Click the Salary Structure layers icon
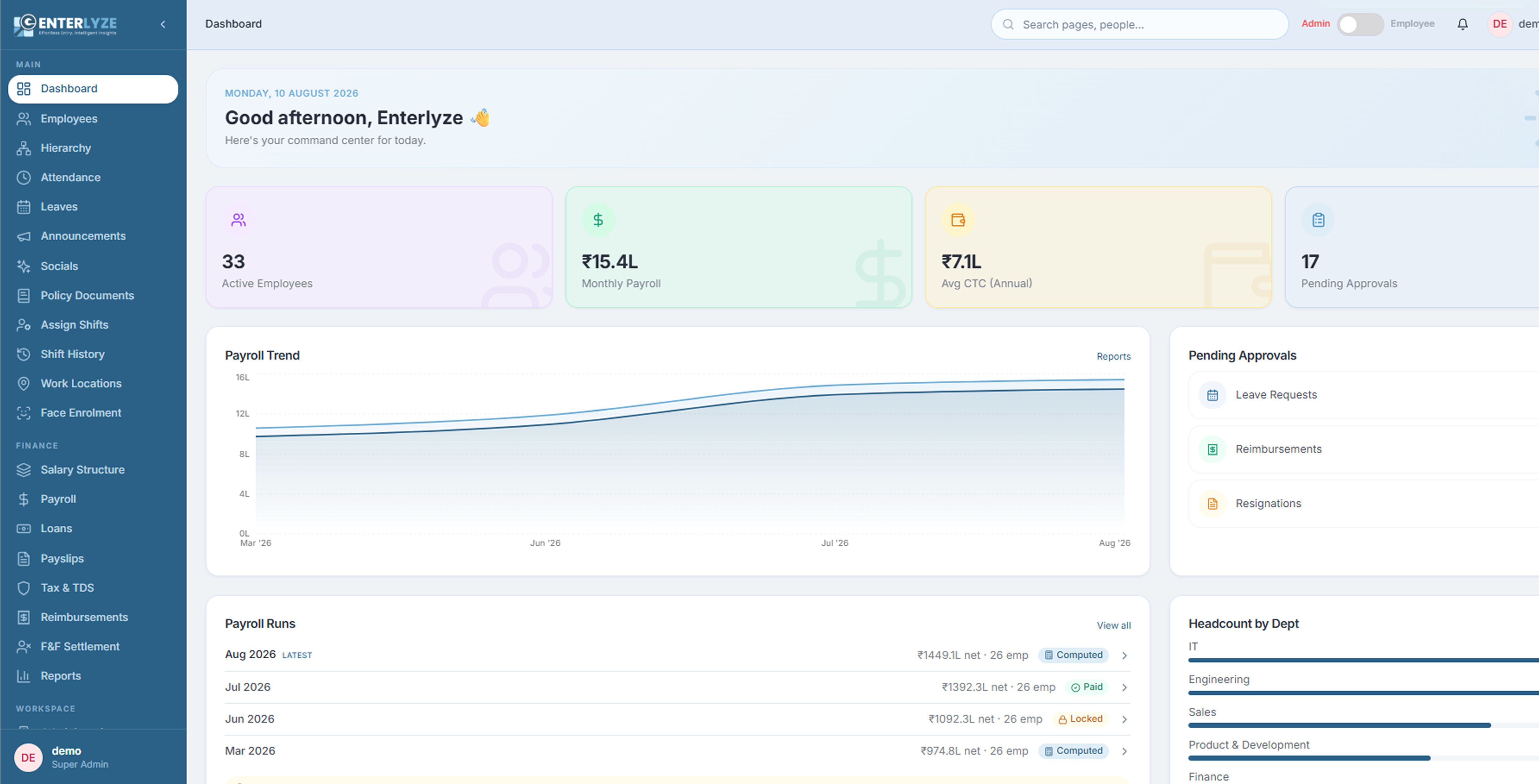Viewport: 1539px width, 784px height. (x=23, y=470)
